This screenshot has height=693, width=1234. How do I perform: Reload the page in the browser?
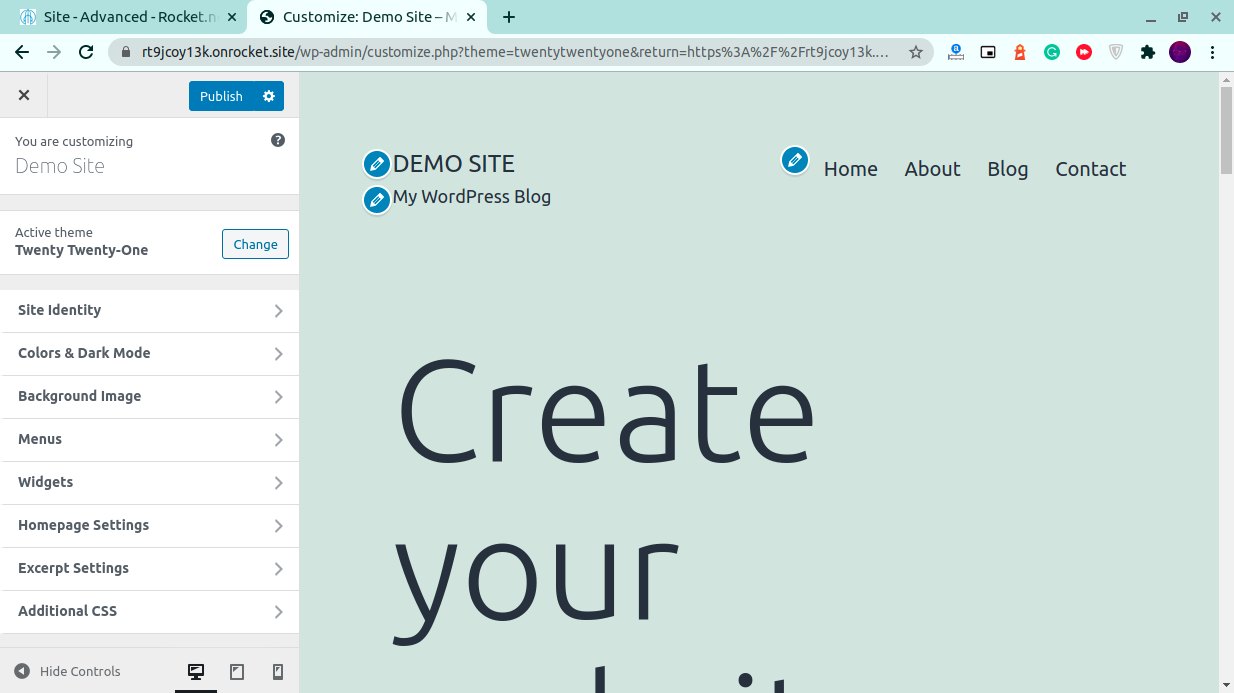tap(86, 52)
